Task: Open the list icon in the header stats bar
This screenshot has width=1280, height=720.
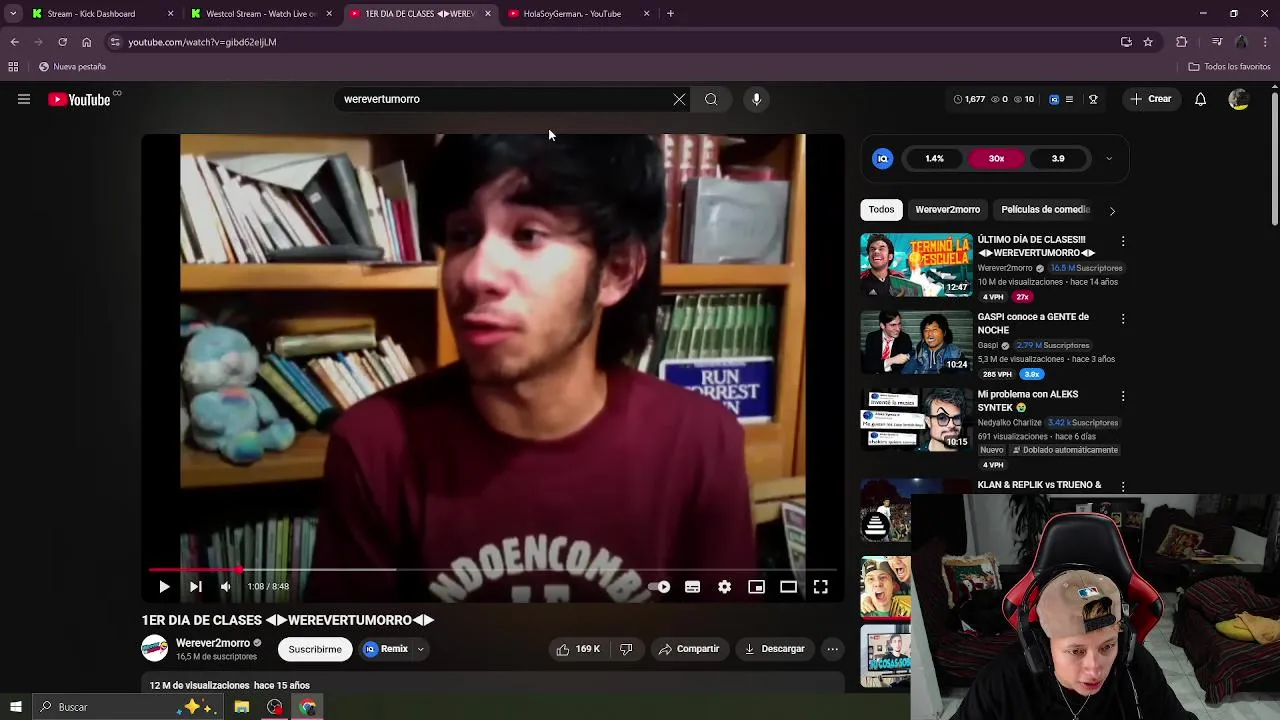Action: 1069,99
